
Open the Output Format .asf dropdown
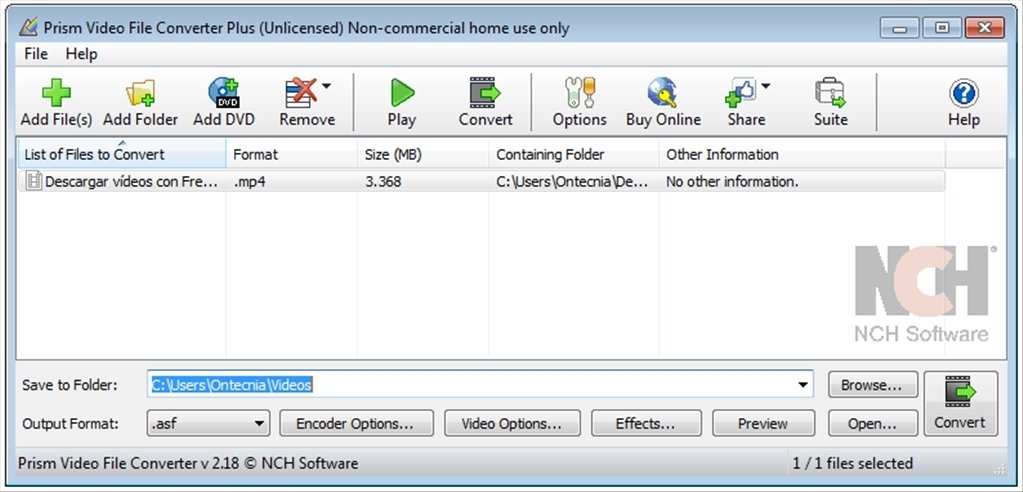click(x=209, y=423)
